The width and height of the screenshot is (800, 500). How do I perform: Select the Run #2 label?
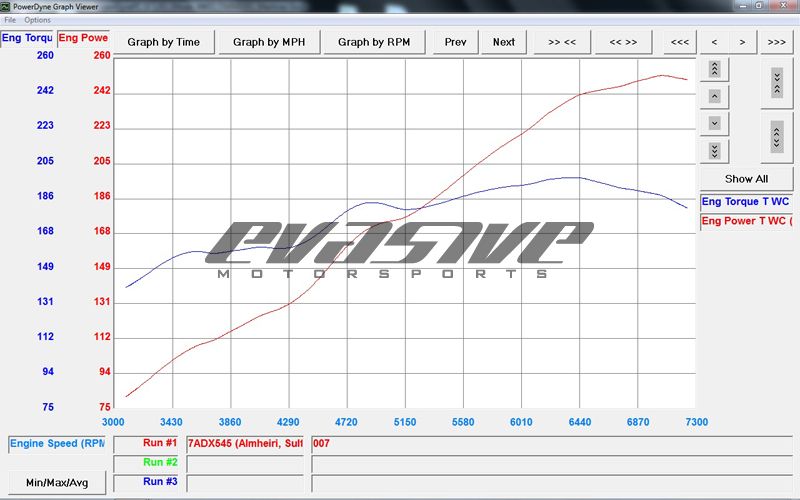(x=146, y=463)
